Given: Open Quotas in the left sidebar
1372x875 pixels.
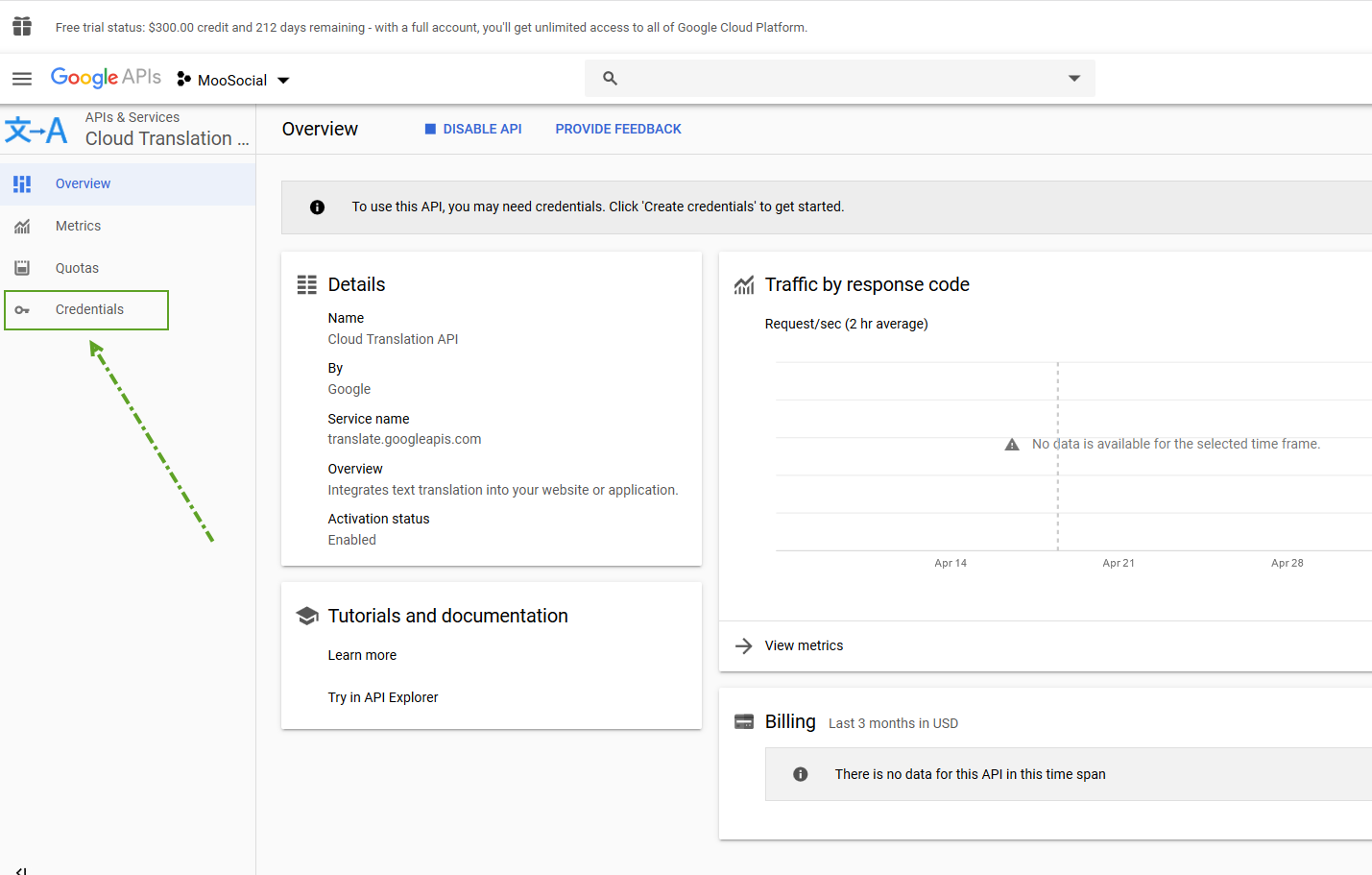Looking at the screenshot, I should click(x=128, y=268).
